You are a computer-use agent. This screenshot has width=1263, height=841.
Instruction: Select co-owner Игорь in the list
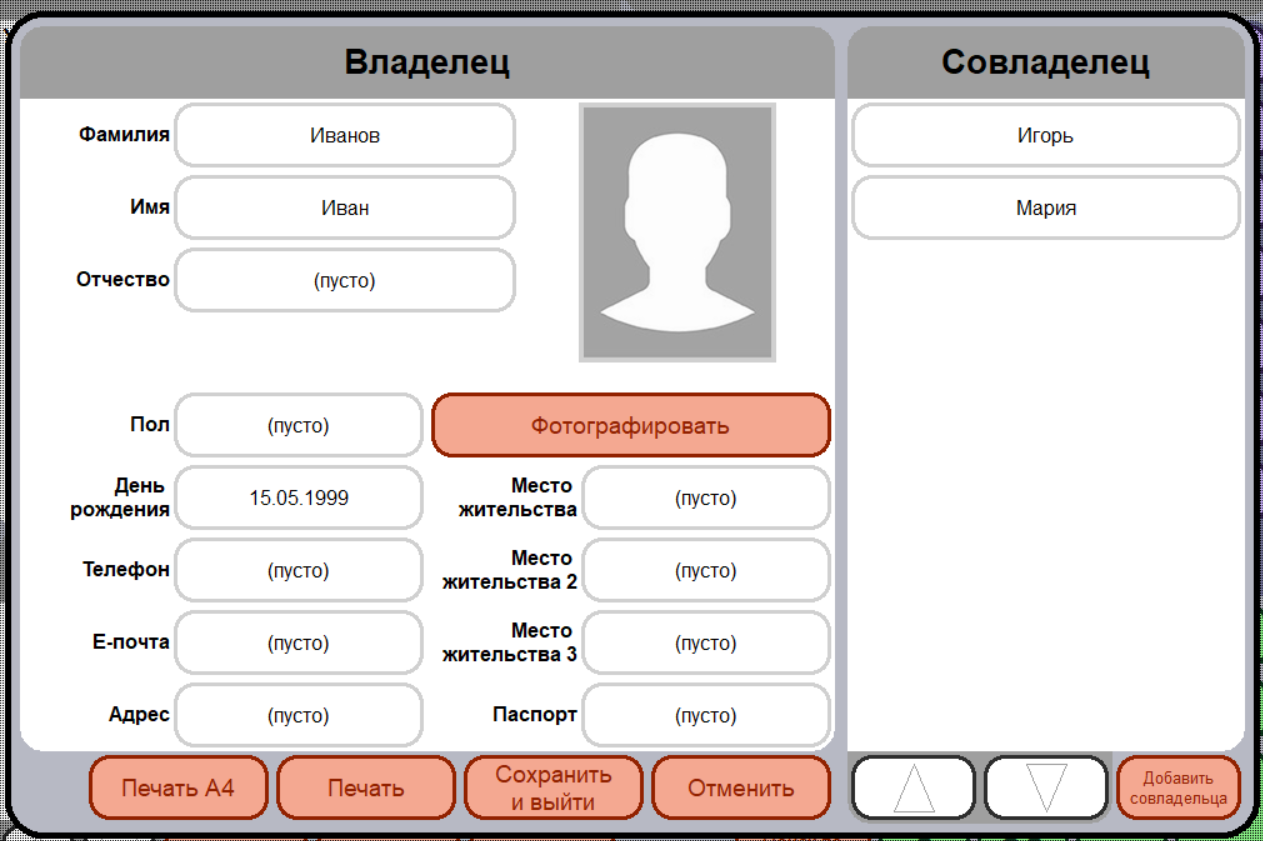tap(1046, 135)
